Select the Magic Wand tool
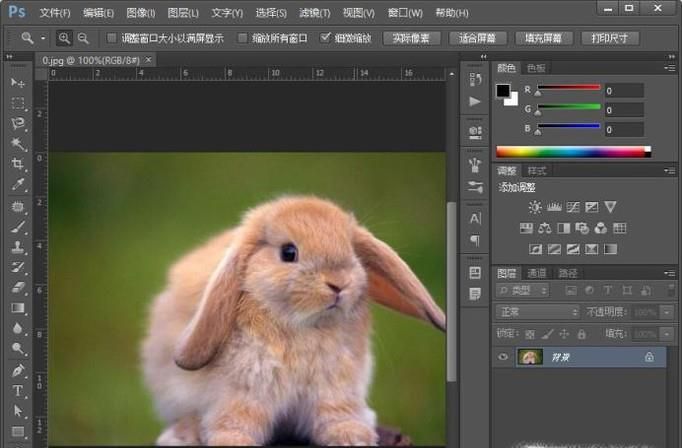Image resolution: width=682 pixels, height=448 pixels. pyautogui.click(x=18, y=144)
